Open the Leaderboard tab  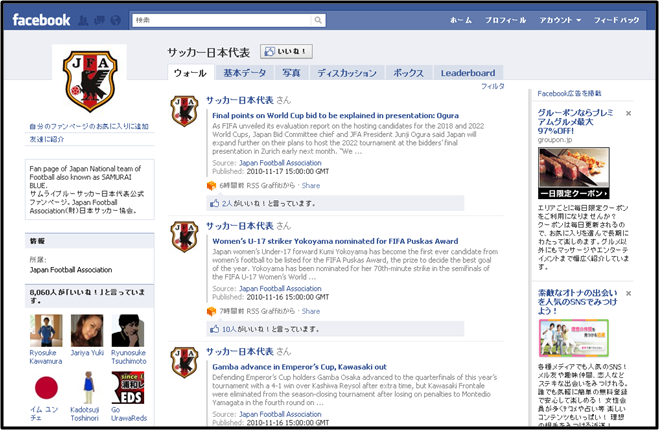[x=468, y=73]
